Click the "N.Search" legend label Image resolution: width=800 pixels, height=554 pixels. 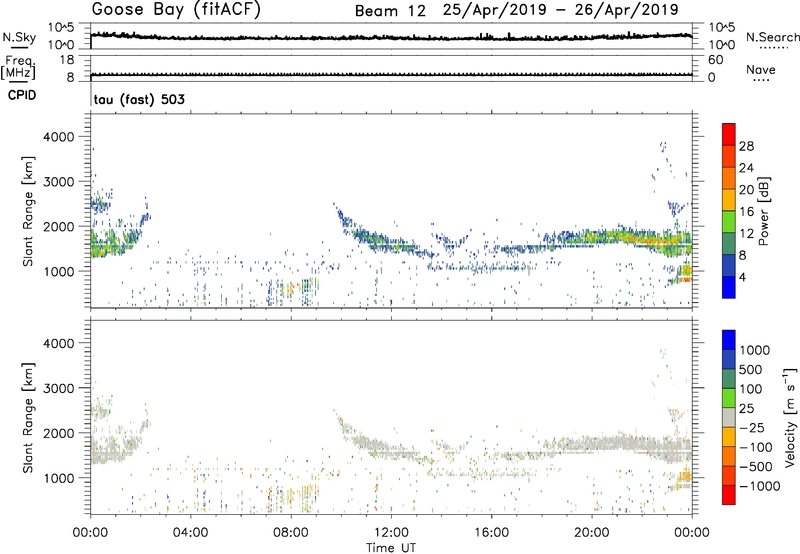click(773, 37)
